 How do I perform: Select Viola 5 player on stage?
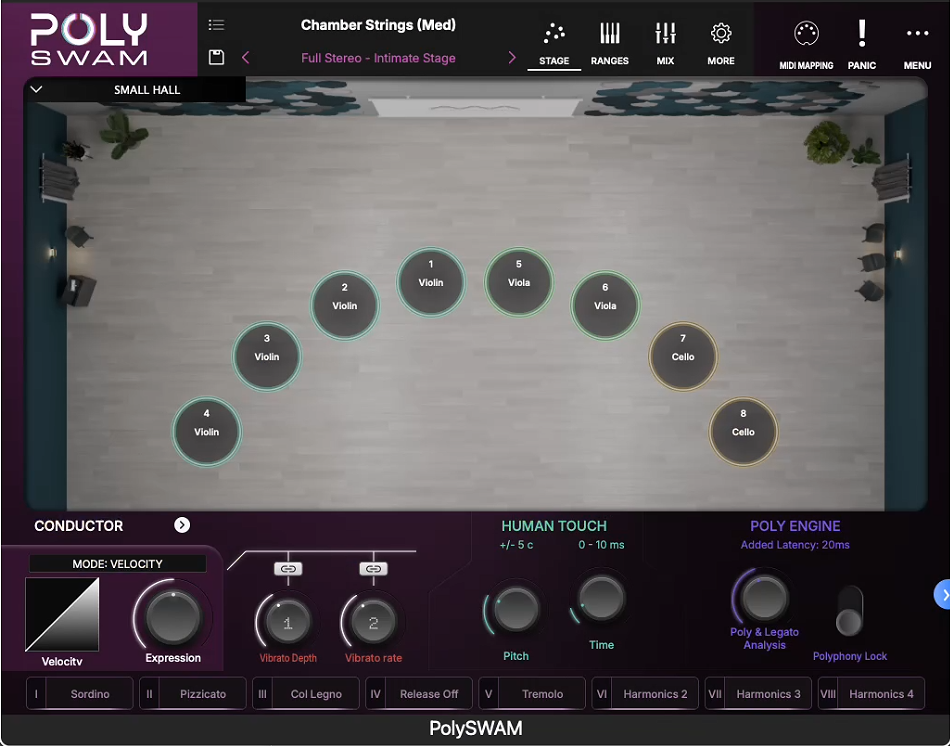[x=519, y=282]
